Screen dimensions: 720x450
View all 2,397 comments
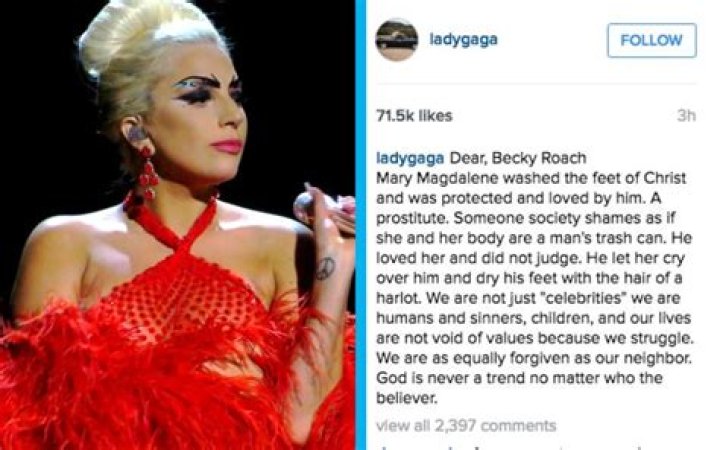(x=466, y=426)
